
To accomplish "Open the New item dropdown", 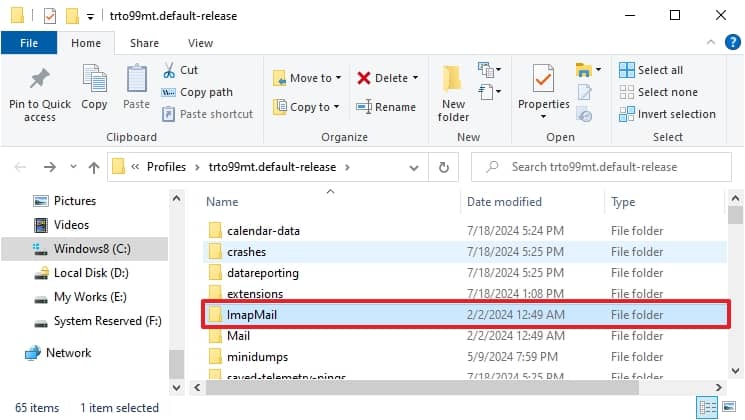I will [x=489, y=70].
